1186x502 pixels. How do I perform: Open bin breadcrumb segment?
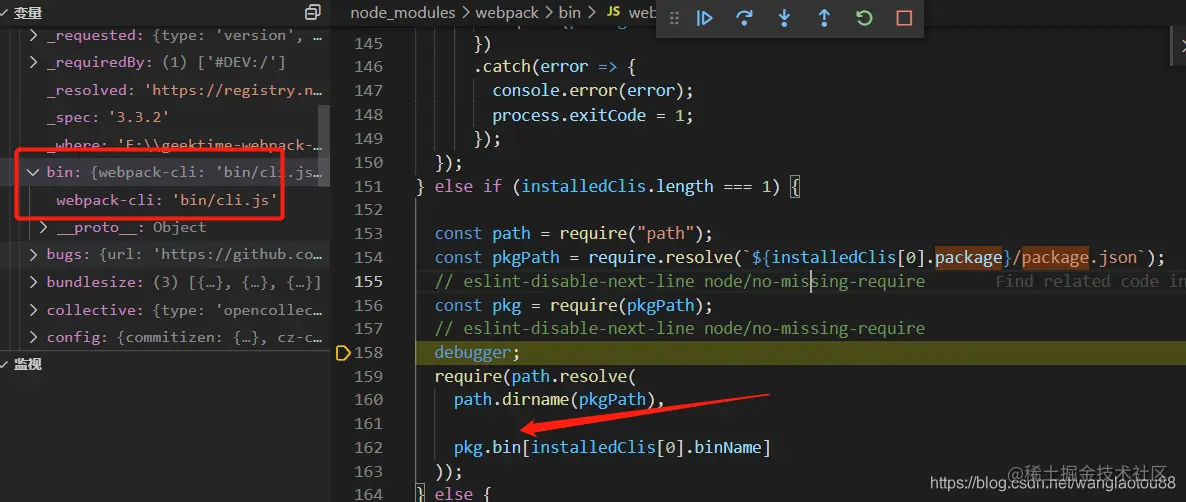(570, 13)
